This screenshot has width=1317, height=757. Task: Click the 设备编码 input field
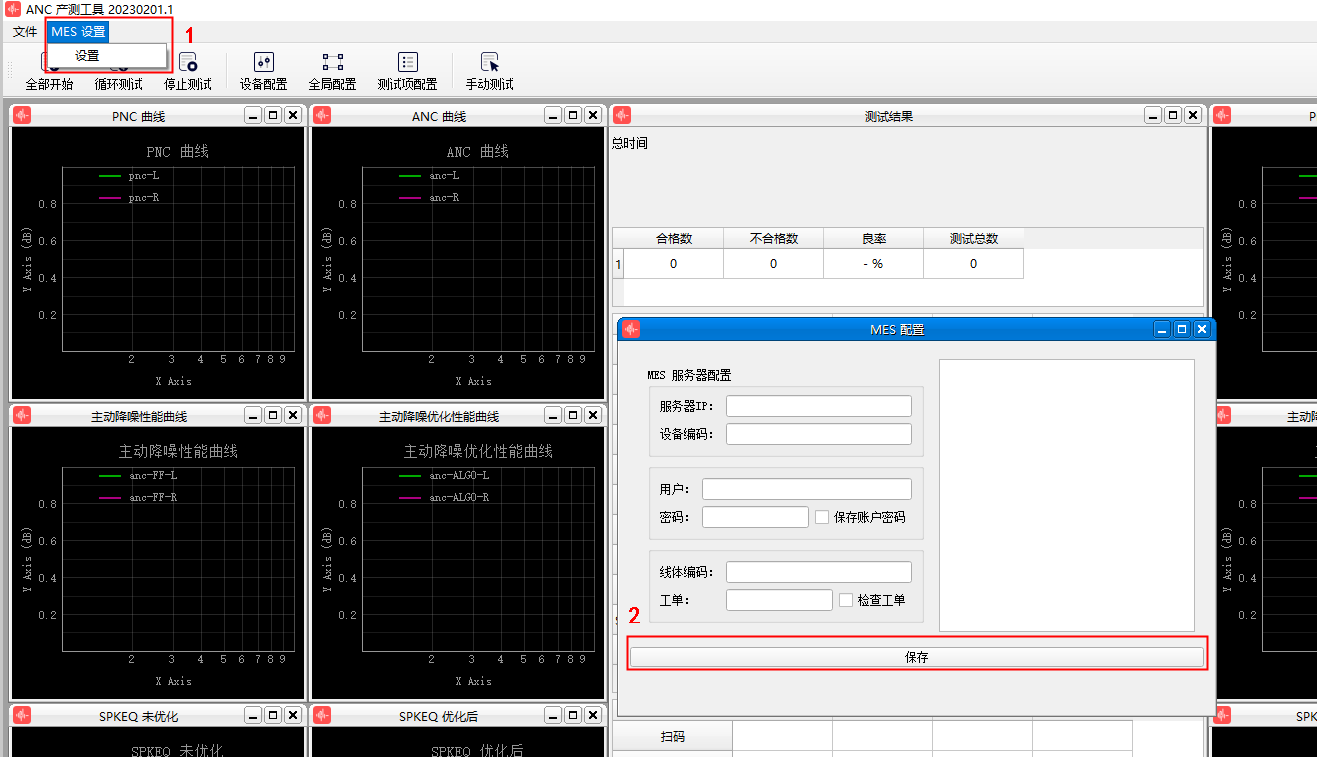click(819, 434)
